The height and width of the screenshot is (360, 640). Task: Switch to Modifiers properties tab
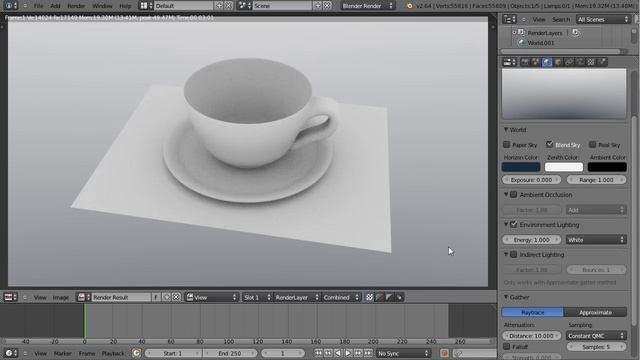coord(580,62)
